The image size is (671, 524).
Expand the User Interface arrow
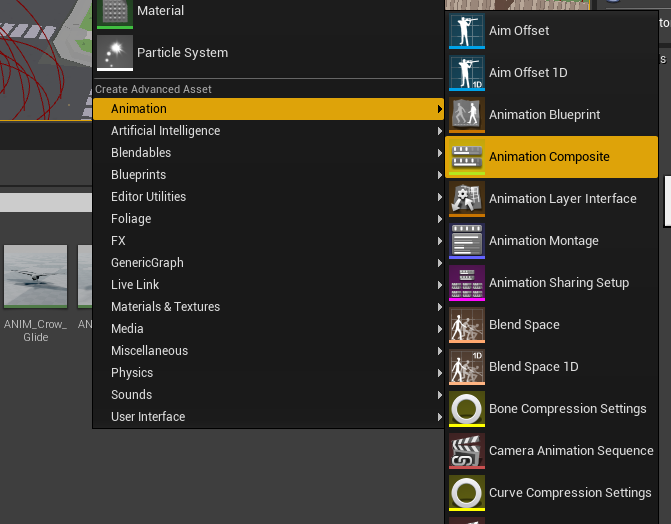(x=439, y=417)
